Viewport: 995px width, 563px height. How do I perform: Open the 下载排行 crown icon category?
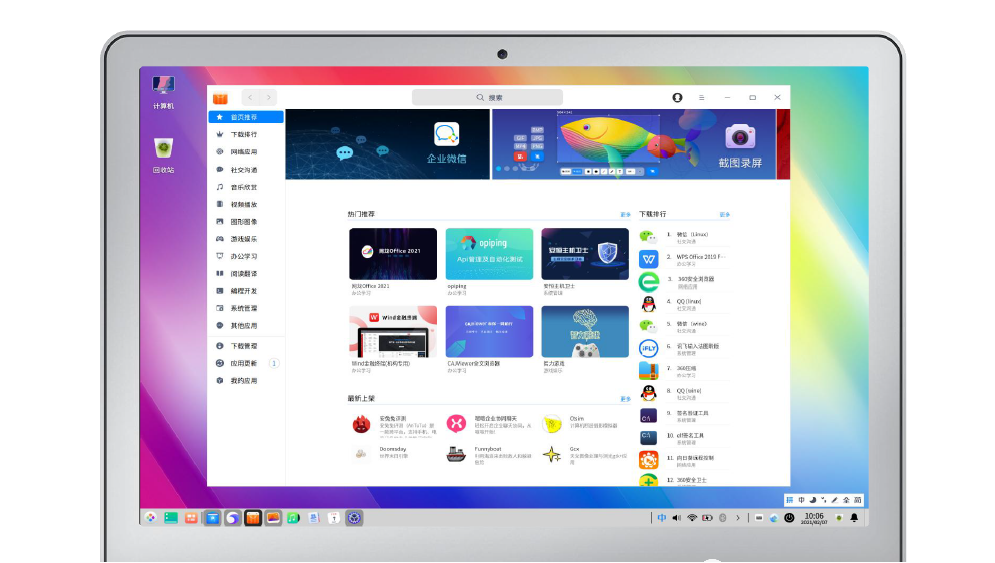220,135
